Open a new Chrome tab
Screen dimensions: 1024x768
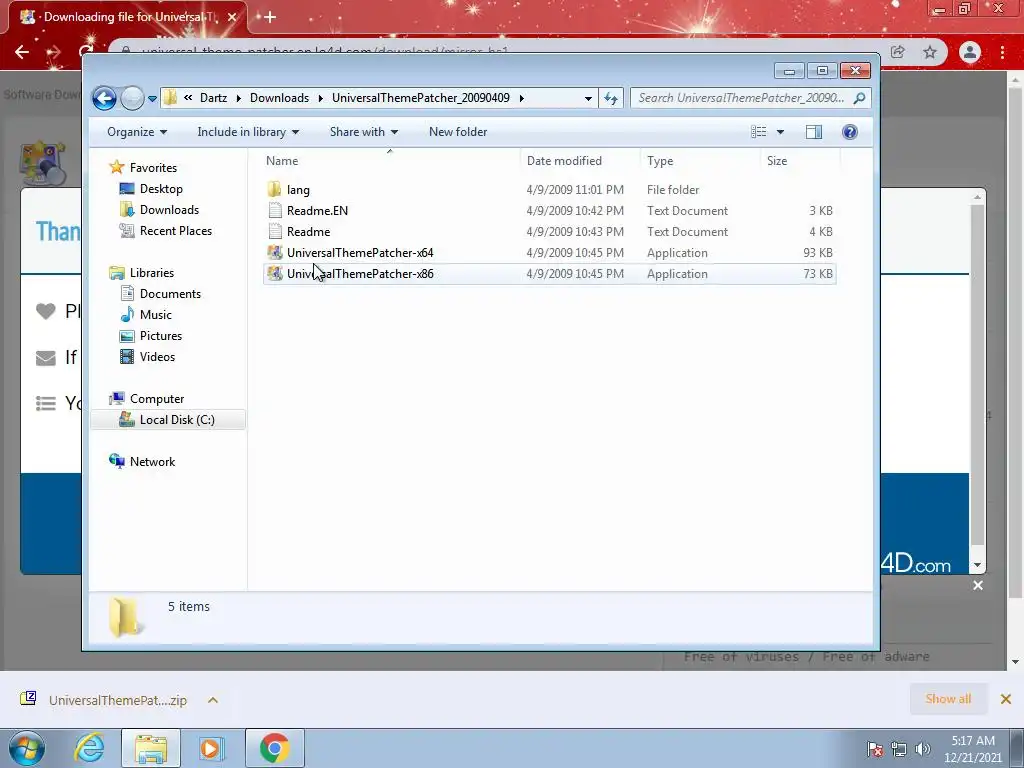[270, 17]
